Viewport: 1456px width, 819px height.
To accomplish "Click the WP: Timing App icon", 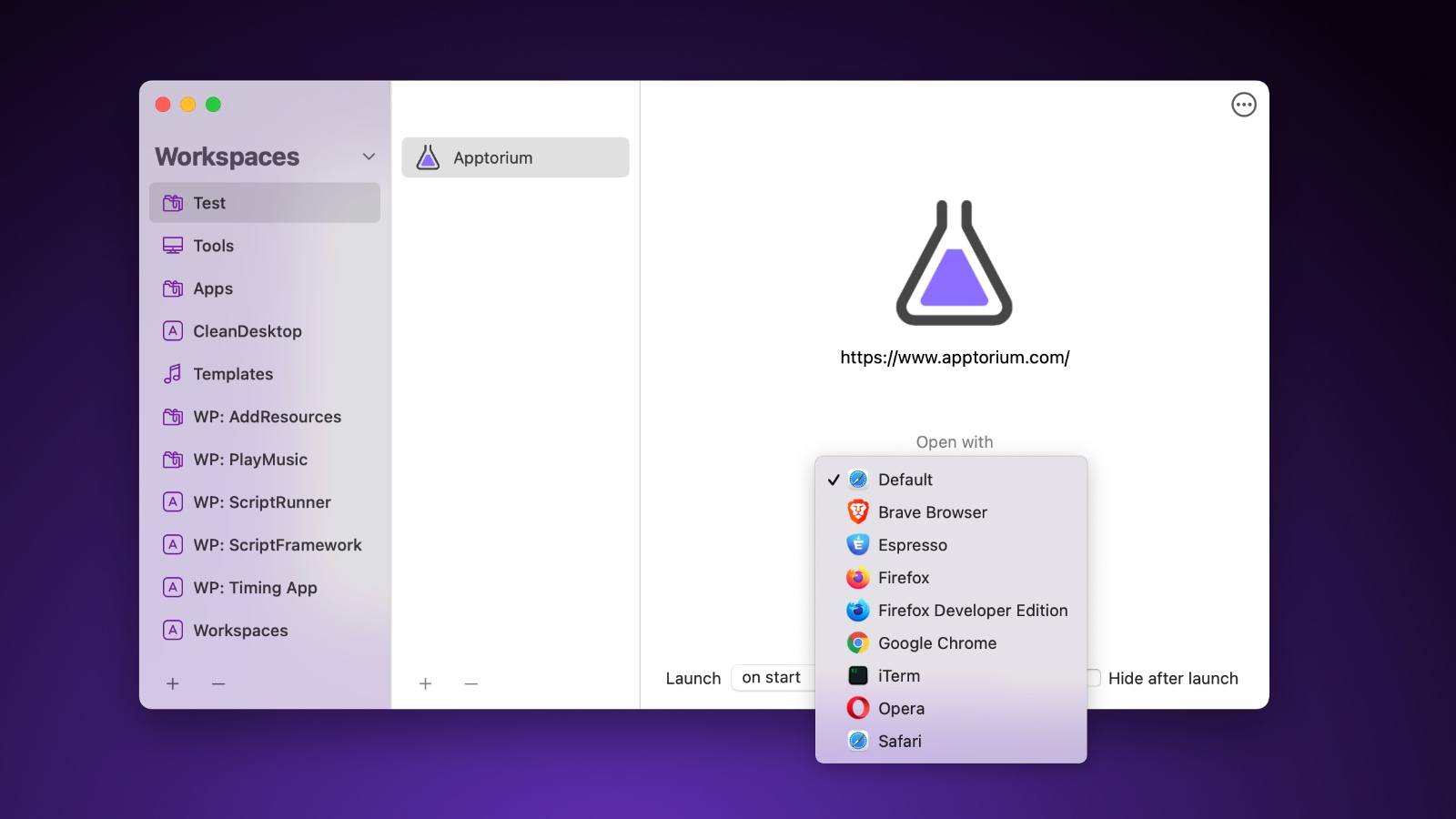I will 173,588.
